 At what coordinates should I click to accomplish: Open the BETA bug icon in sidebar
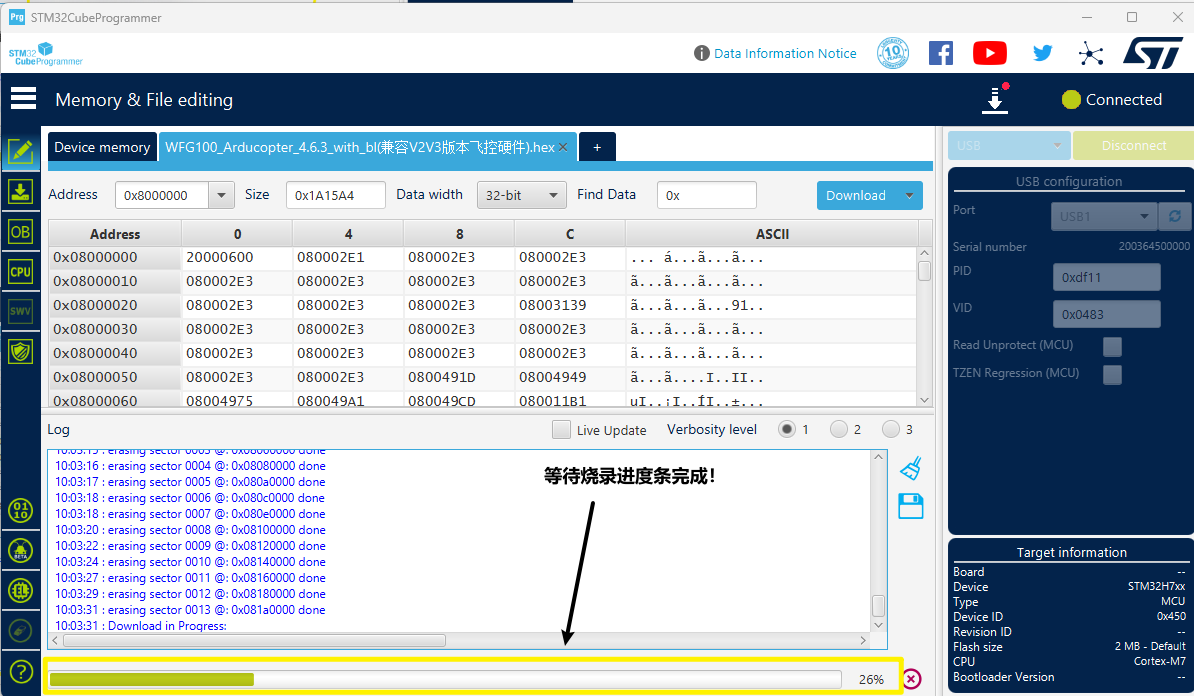(x=21, y=551)
